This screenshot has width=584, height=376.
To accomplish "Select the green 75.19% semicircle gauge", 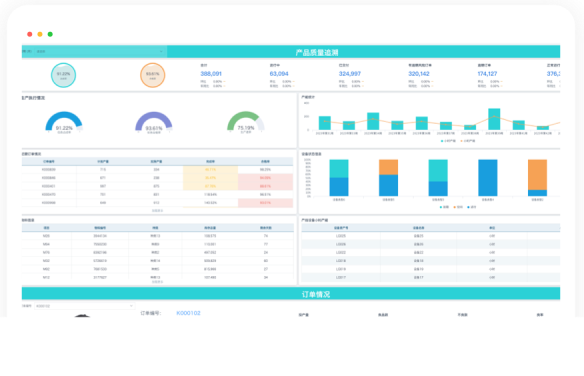I will coord(246,121).
